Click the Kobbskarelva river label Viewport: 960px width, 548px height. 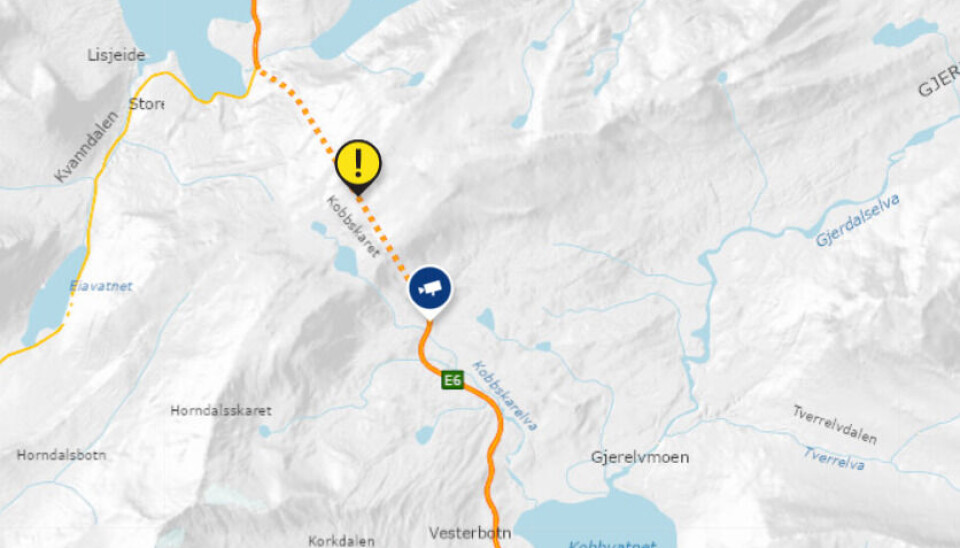coord(505,396)
